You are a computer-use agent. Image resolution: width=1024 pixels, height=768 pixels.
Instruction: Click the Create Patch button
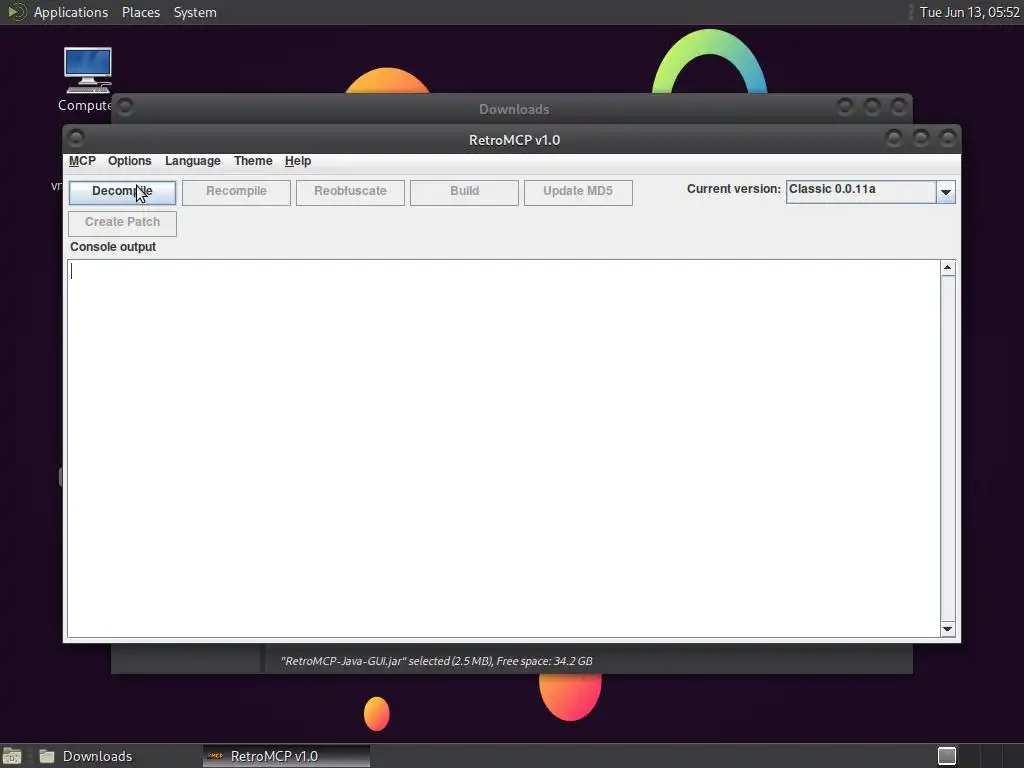tap(122, 223)
